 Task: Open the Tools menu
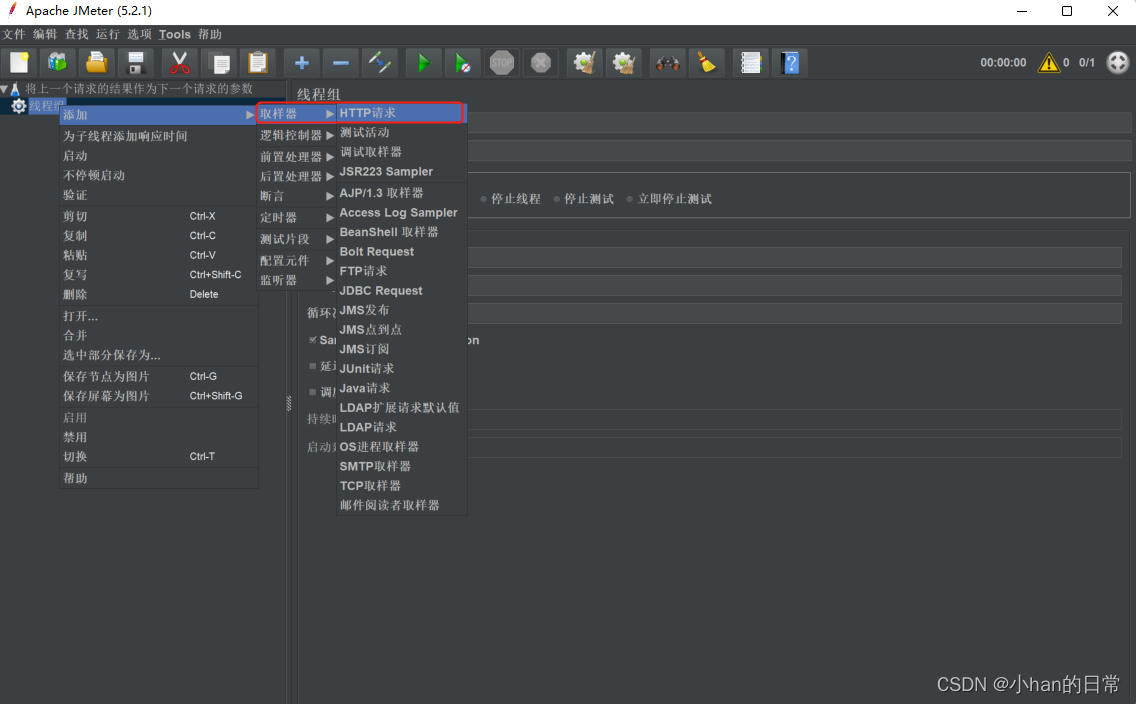click(x=175, y=34)
